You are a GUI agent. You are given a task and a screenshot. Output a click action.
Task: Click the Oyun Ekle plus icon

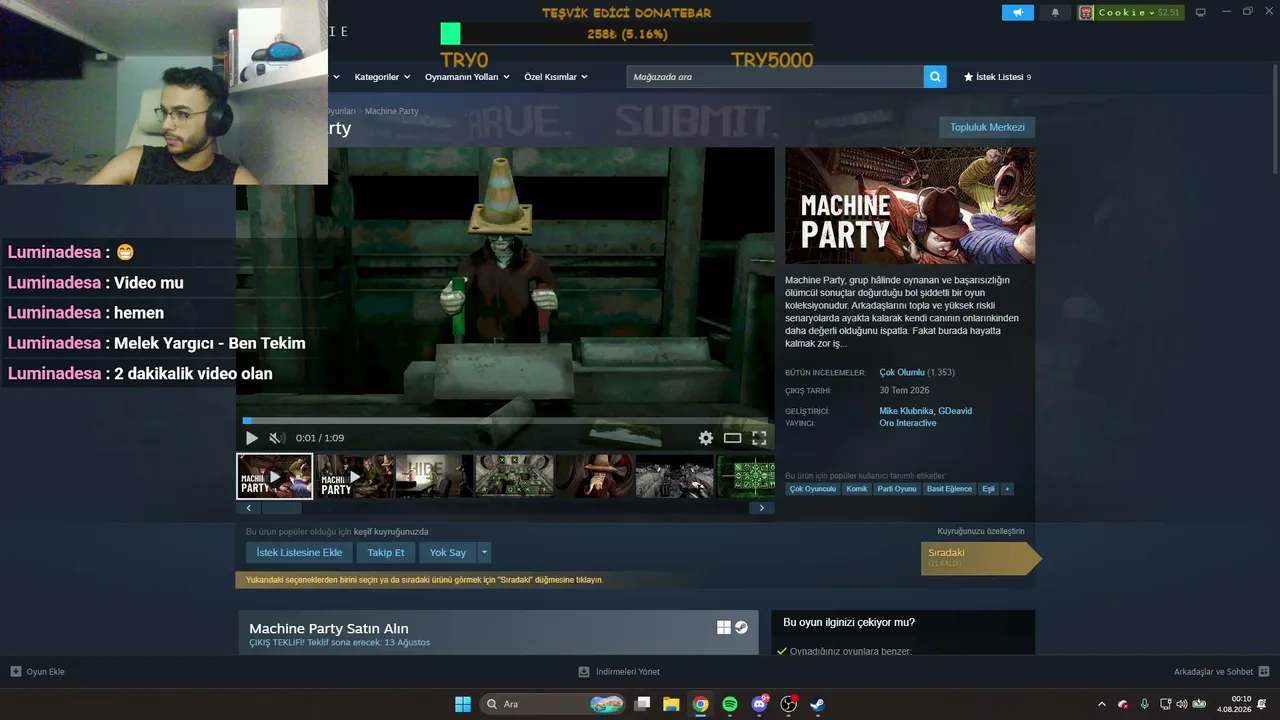16,671
